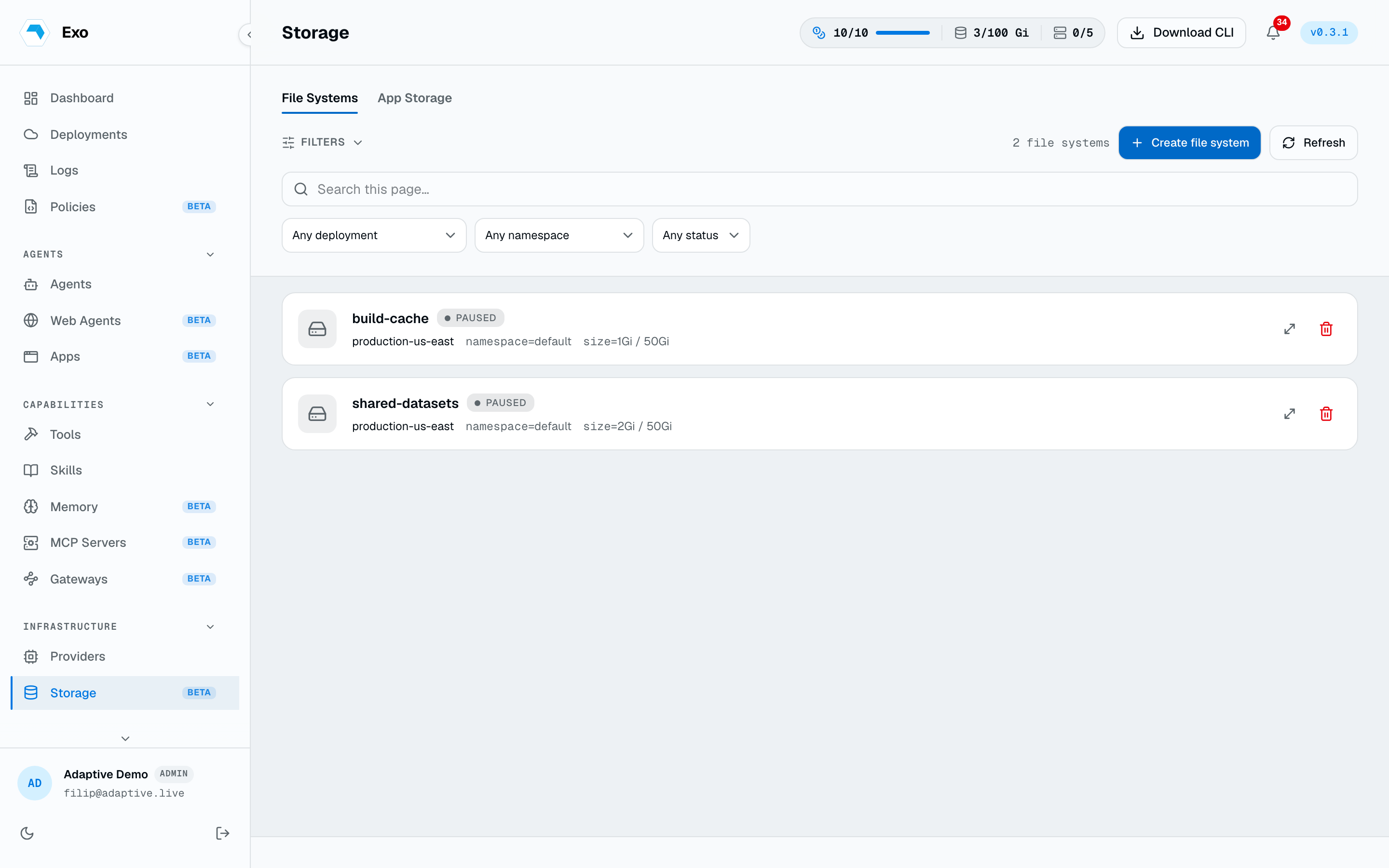Screen dimensions: 1389x868
Task: Click the storage usage 3/100 Gi indicator
Action: click(x=992, y=33)
